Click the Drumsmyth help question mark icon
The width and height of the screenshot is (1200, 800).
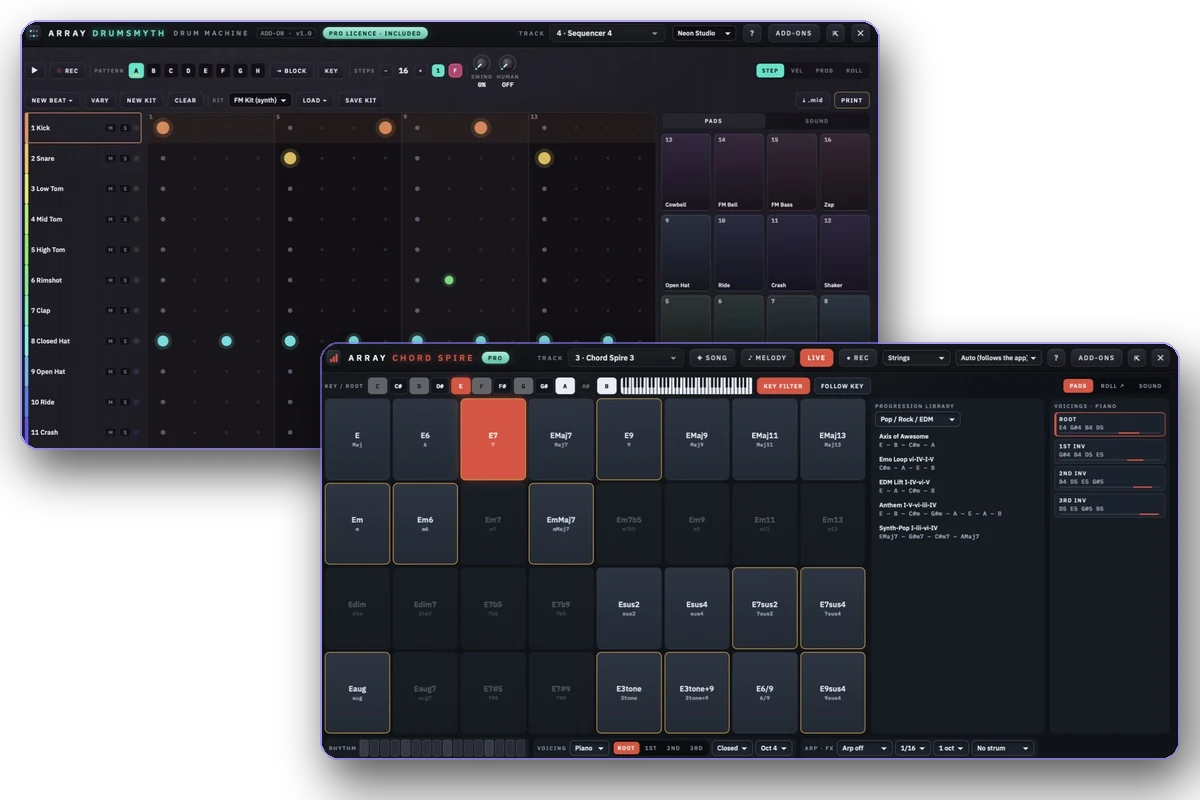(x=753, y=33)
